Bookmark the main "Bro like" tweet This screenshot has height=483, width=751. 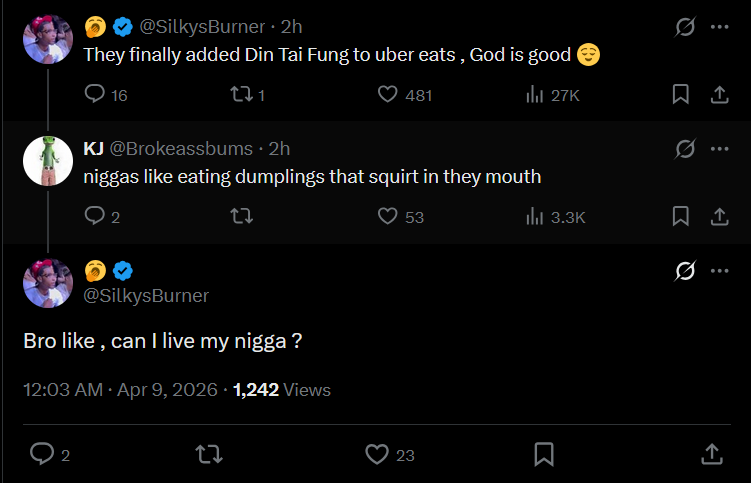click(x=544, y=454)
